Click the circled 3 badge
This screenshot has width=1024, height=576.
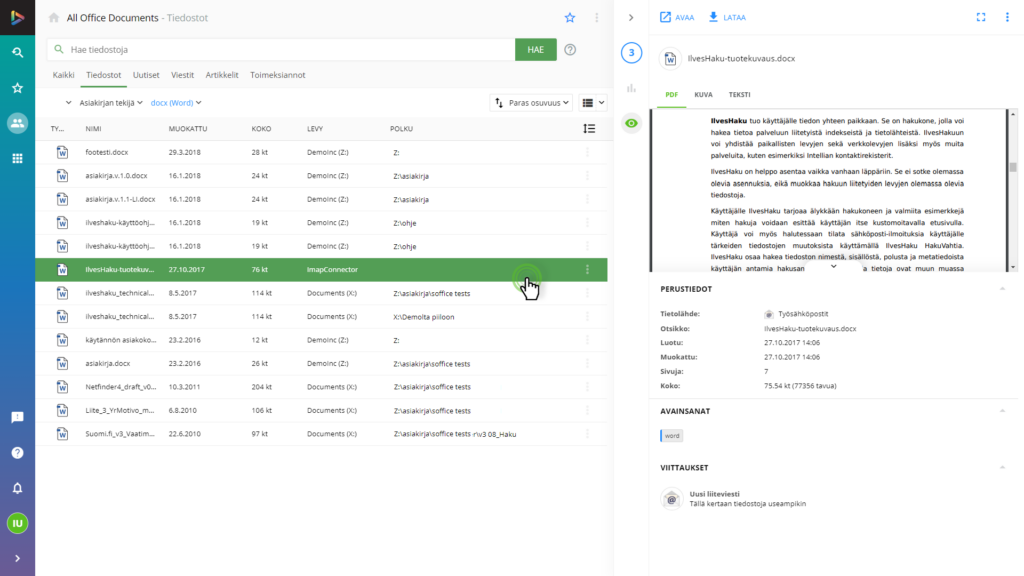631,52
